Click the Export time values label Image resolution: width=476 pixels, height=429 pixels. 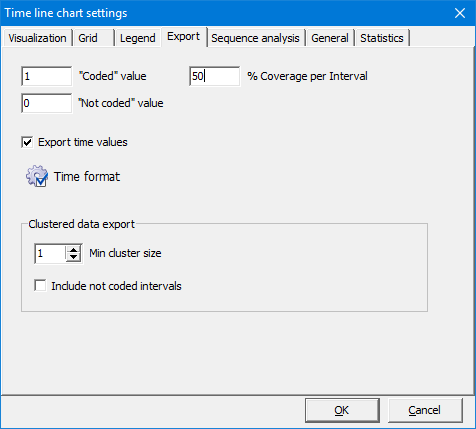point(83,142)
